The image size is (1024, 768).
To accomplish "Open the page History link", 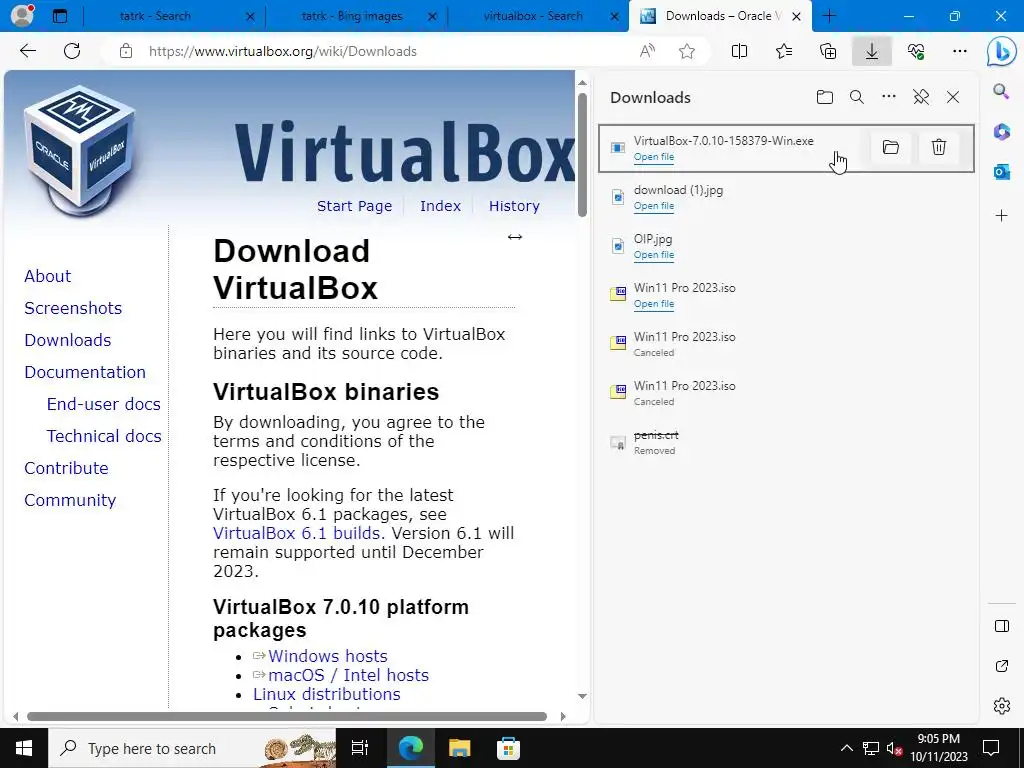I will (514, 206).
